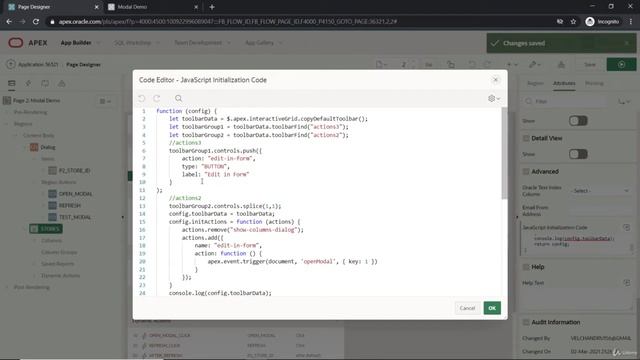Image resolution: width=640 pixels, height=360 pixels.
Task: Open the search tool in Code Editor
Action: click(x=178, y=98)
